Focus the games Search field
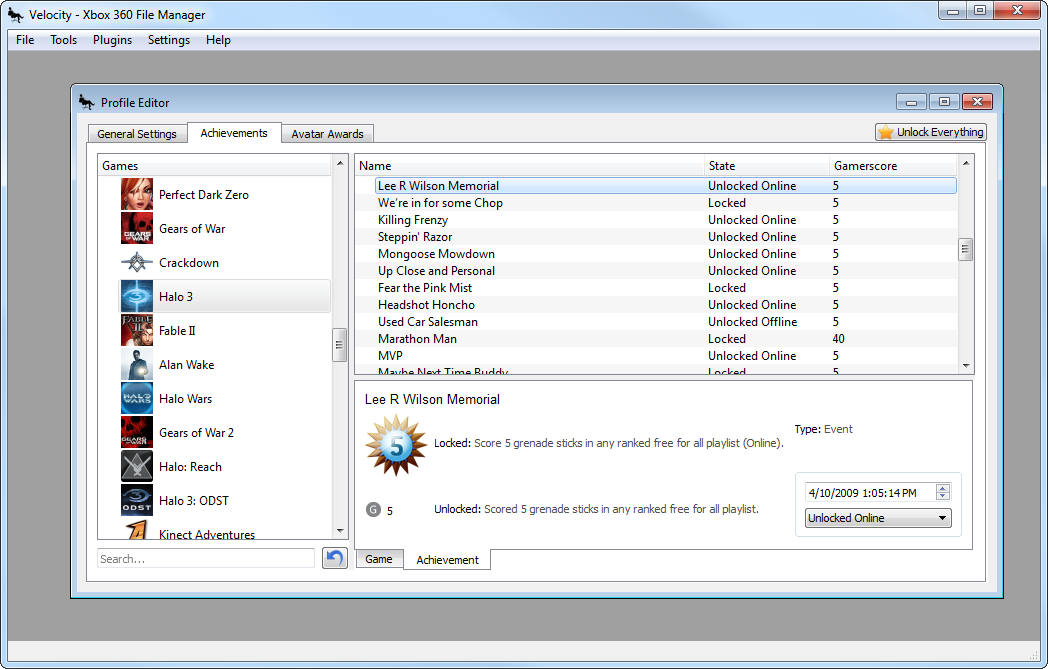Screen dimensions: 1048x669 click(x=206, y=559)
